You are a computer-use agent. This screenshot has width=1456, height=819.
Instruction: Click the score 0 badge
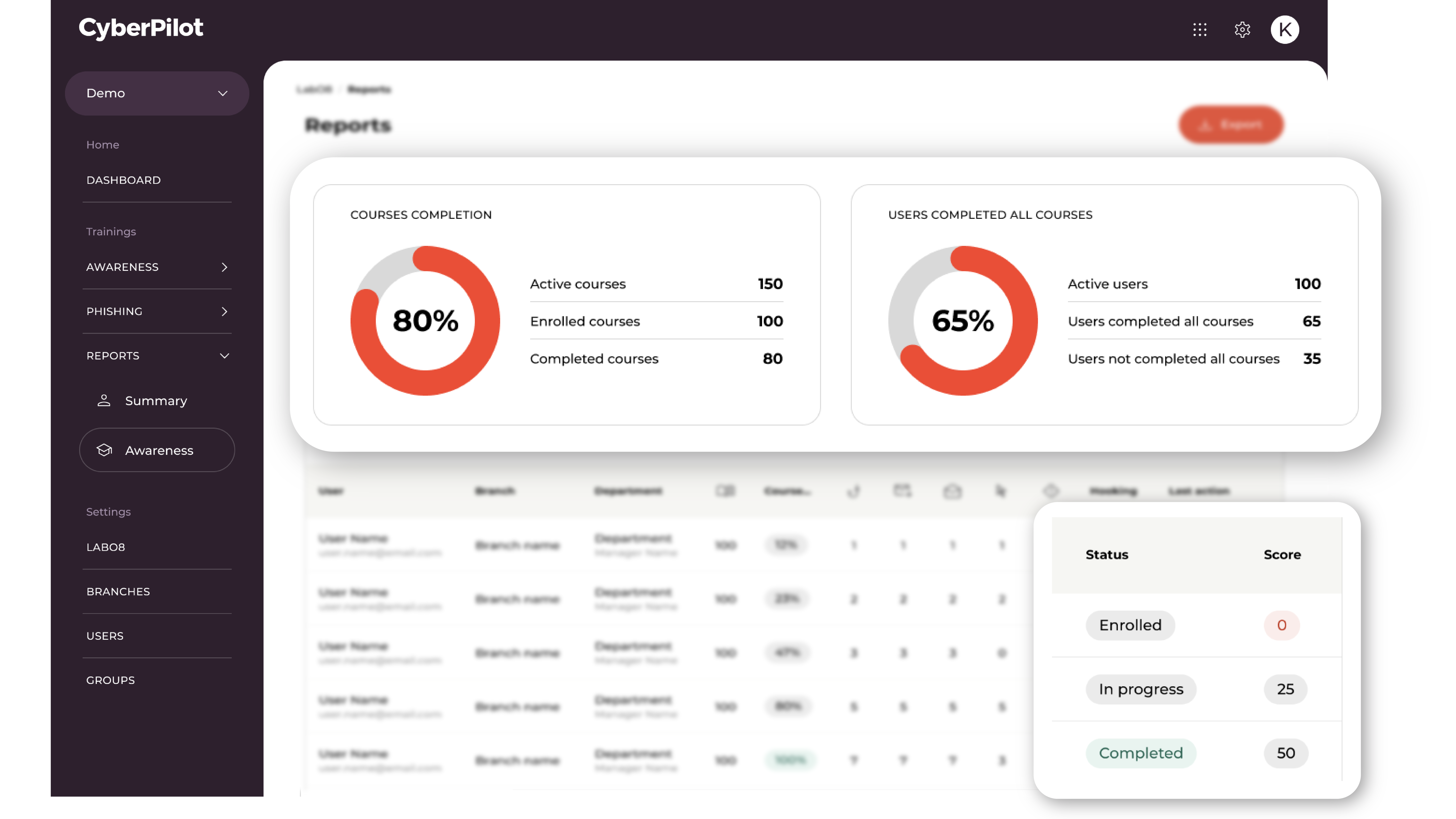pyautogui.click(x=1282, y=625)
